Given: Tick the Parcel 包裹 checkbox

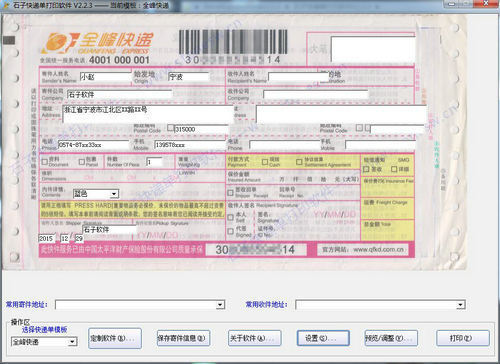Looking at the screenshot, I should pyautogui.click(x=82, y=162).
